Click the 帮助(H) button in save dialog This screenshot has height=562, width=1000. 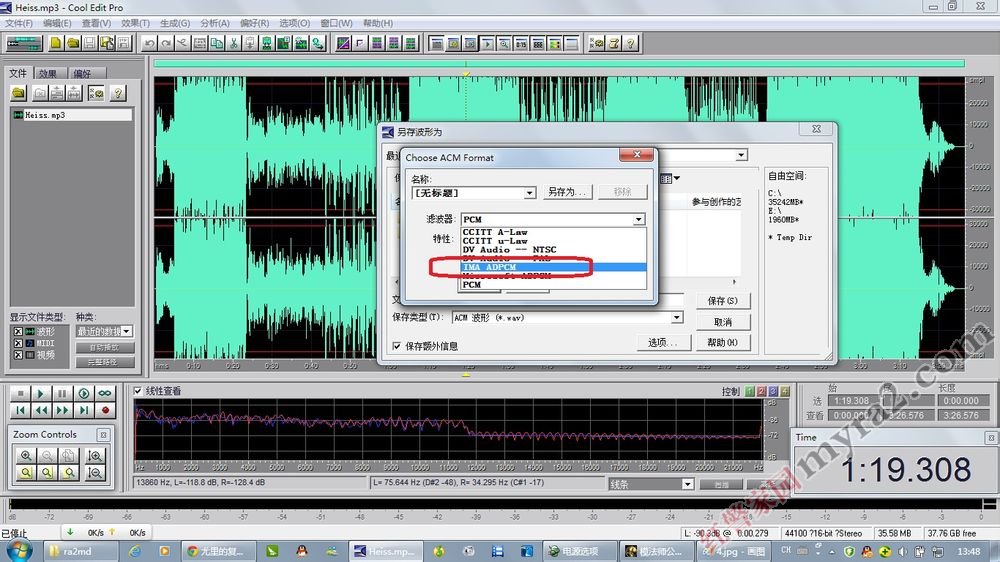click(x=723, y=343)
